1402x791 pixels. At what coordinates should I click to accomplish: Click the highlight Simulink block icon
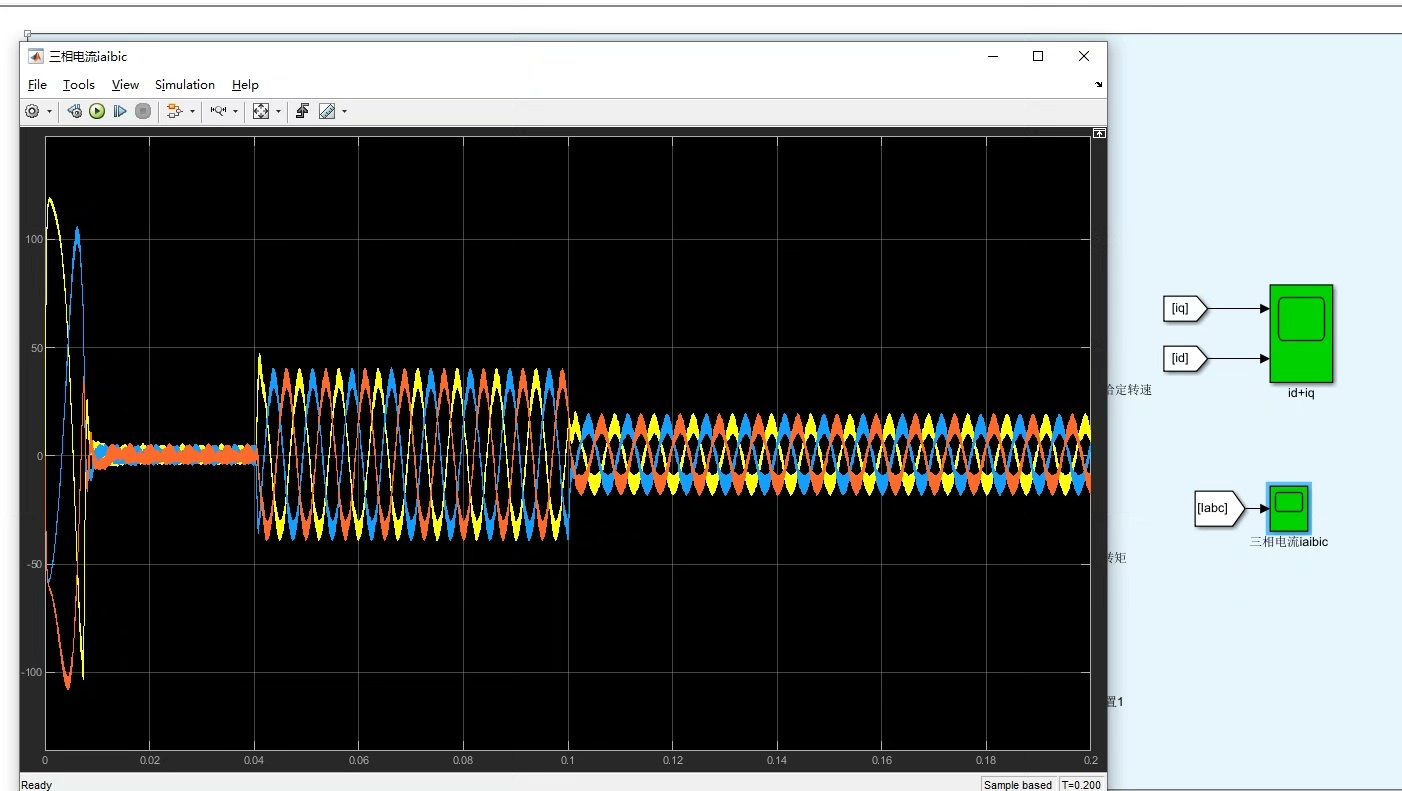pyautogui.click(x=174, y=111)
